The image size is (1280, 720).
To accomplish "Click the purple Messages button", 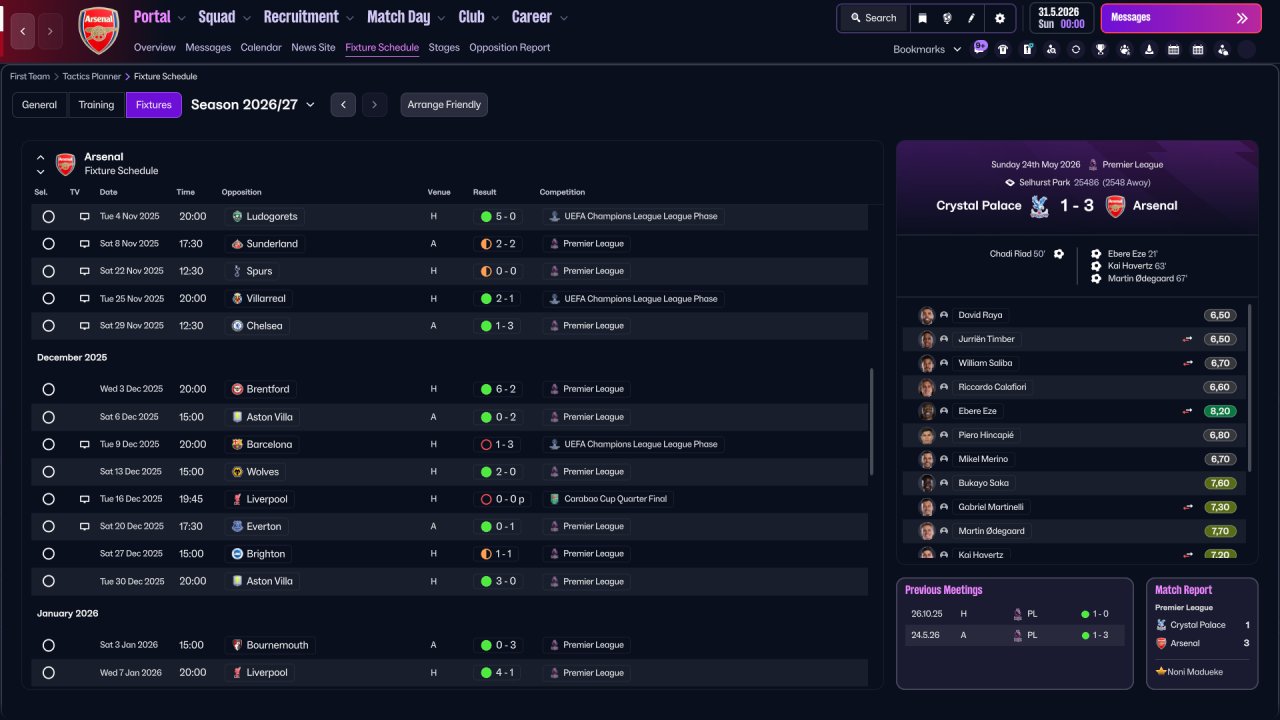I will pyautogui.click(x=1180, y=18).
